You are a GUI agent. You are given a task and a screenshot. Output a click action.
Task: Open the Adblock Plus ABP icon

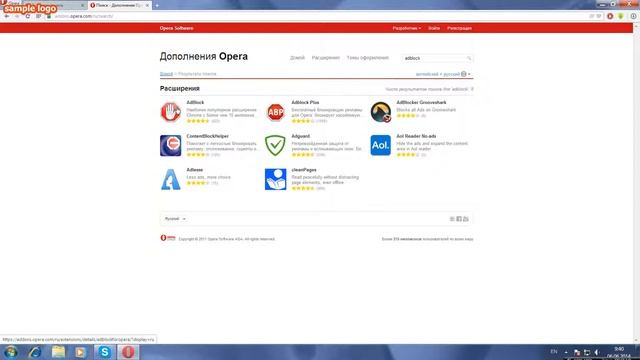point(276,112)
